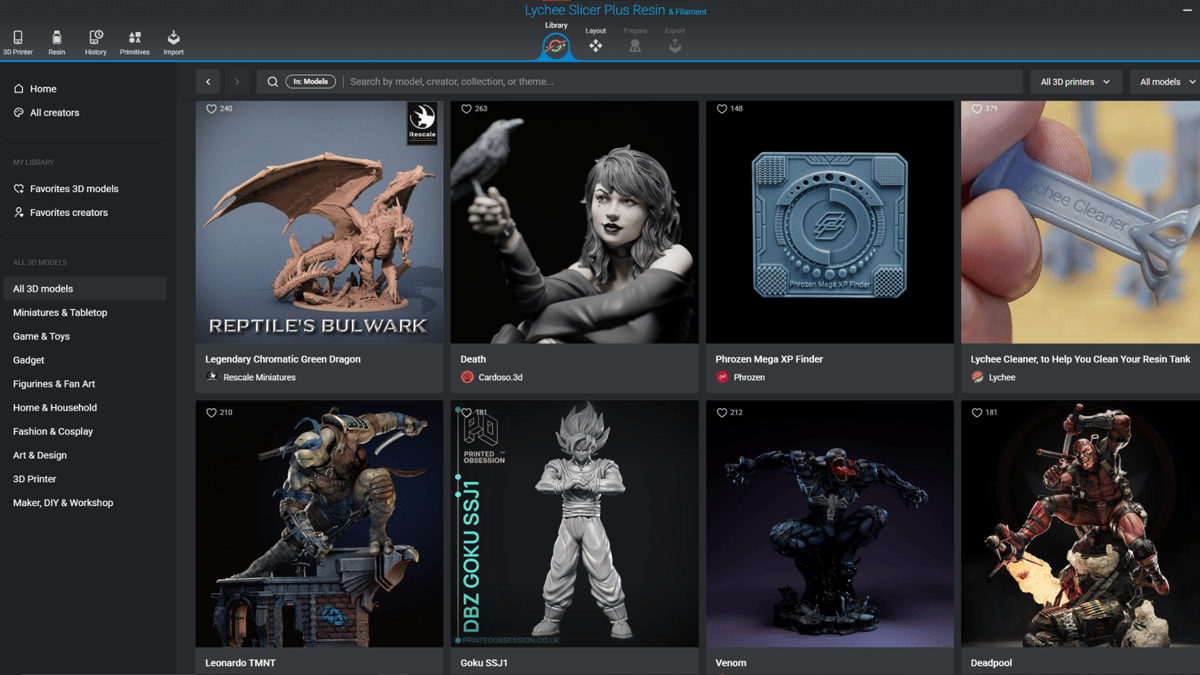This screenshot has width=1200, height=675.
Task: Open the Lychee Cleaner photo thumbnail
Action: 1080,222
